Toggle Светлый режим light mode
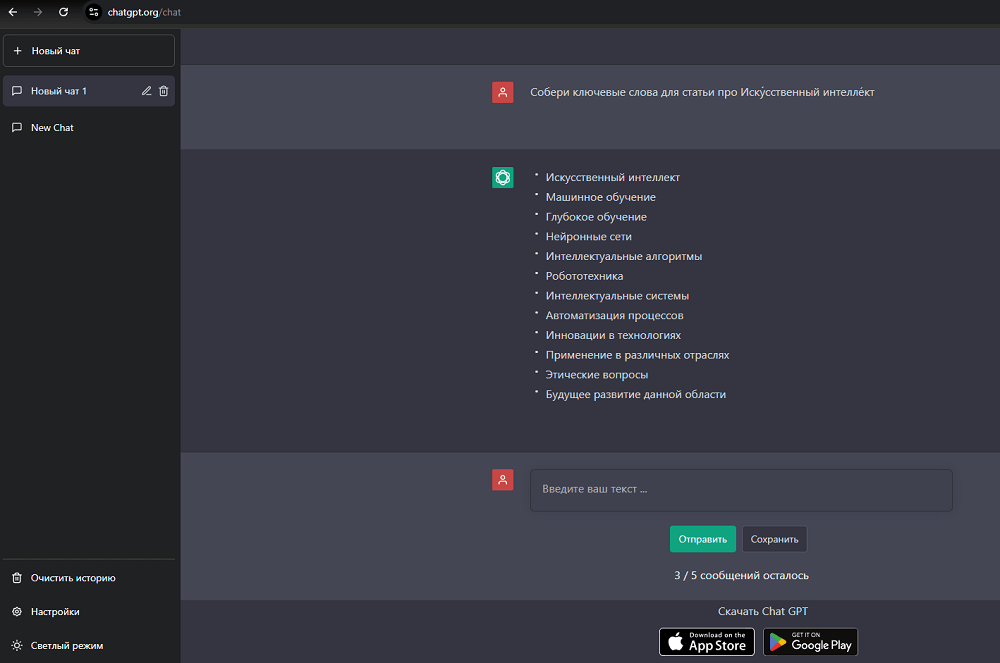Viewport: 1000px width, 663px height. click(x=66, y=645)
